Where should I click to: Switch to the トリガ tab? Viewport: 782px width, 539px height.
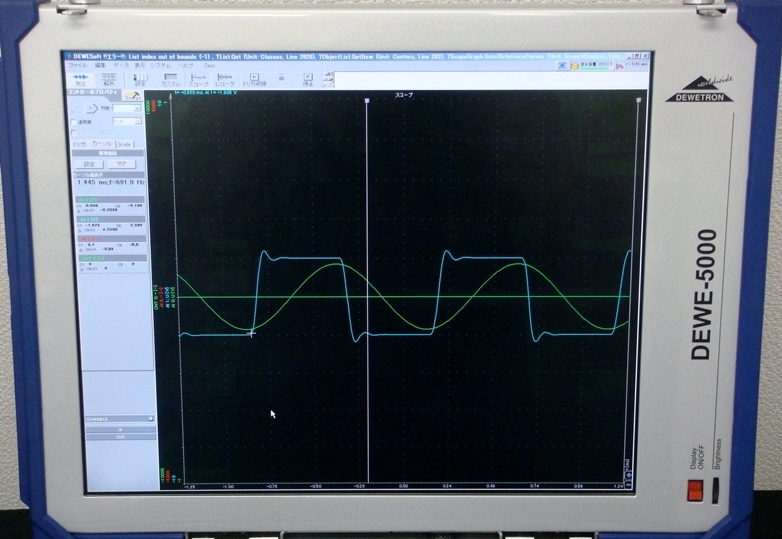point(80,144)
